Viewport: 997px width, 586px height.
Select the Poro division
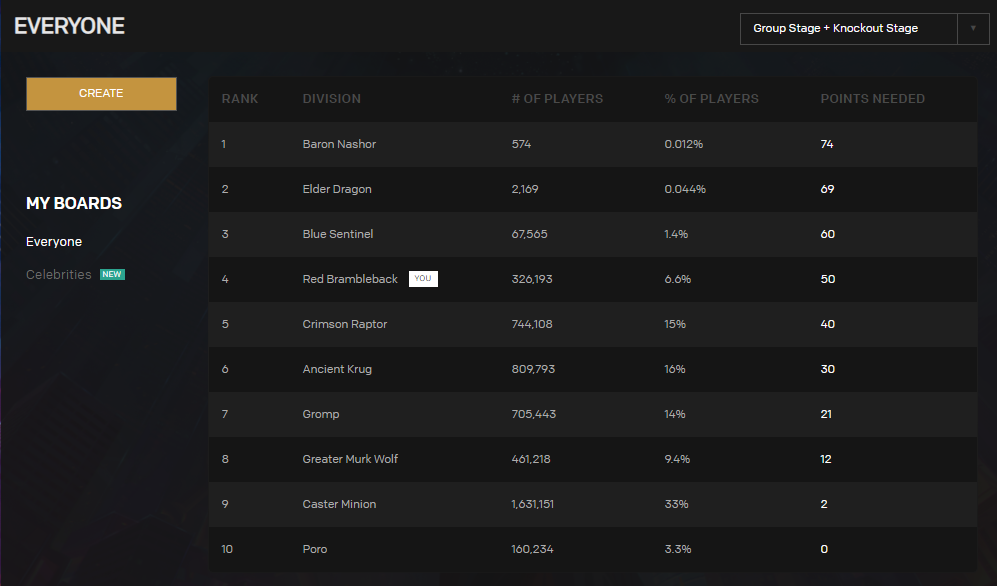[x=315, y=549]
